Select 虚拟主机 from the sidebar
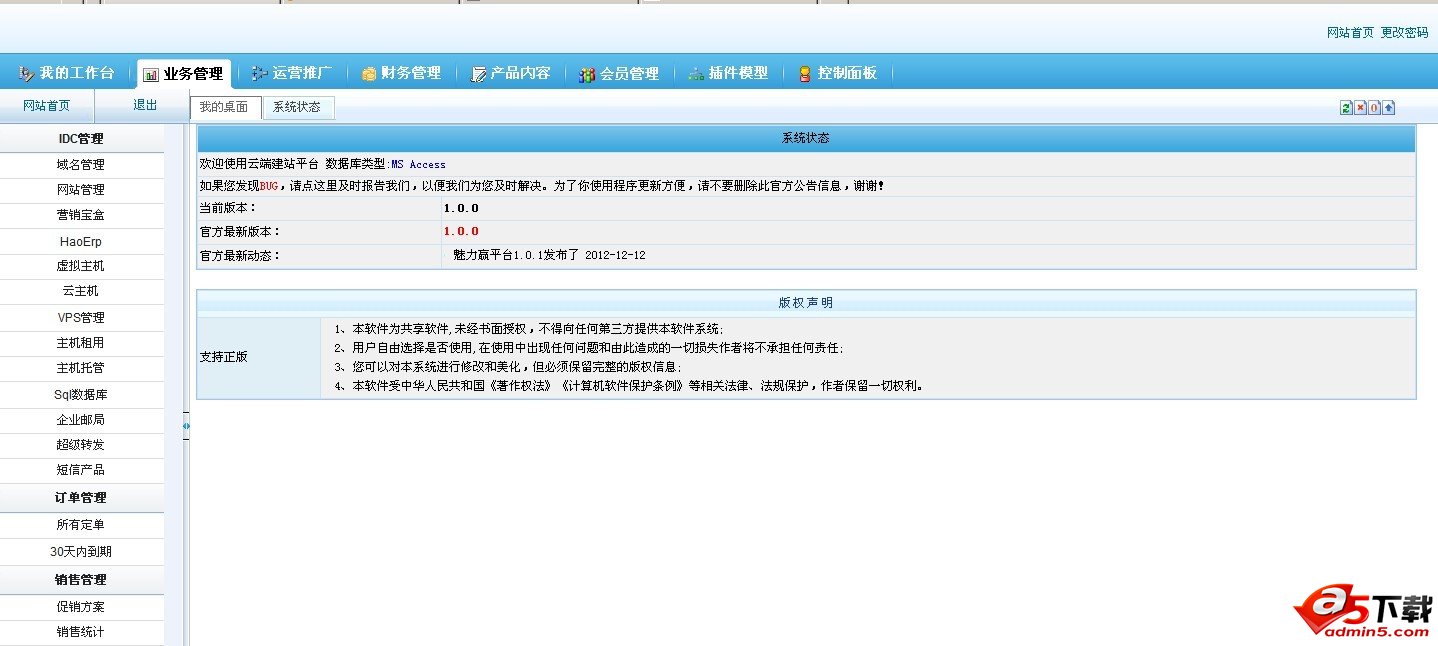This screenshot has width=1438, height=646. [x=81, y=267]
